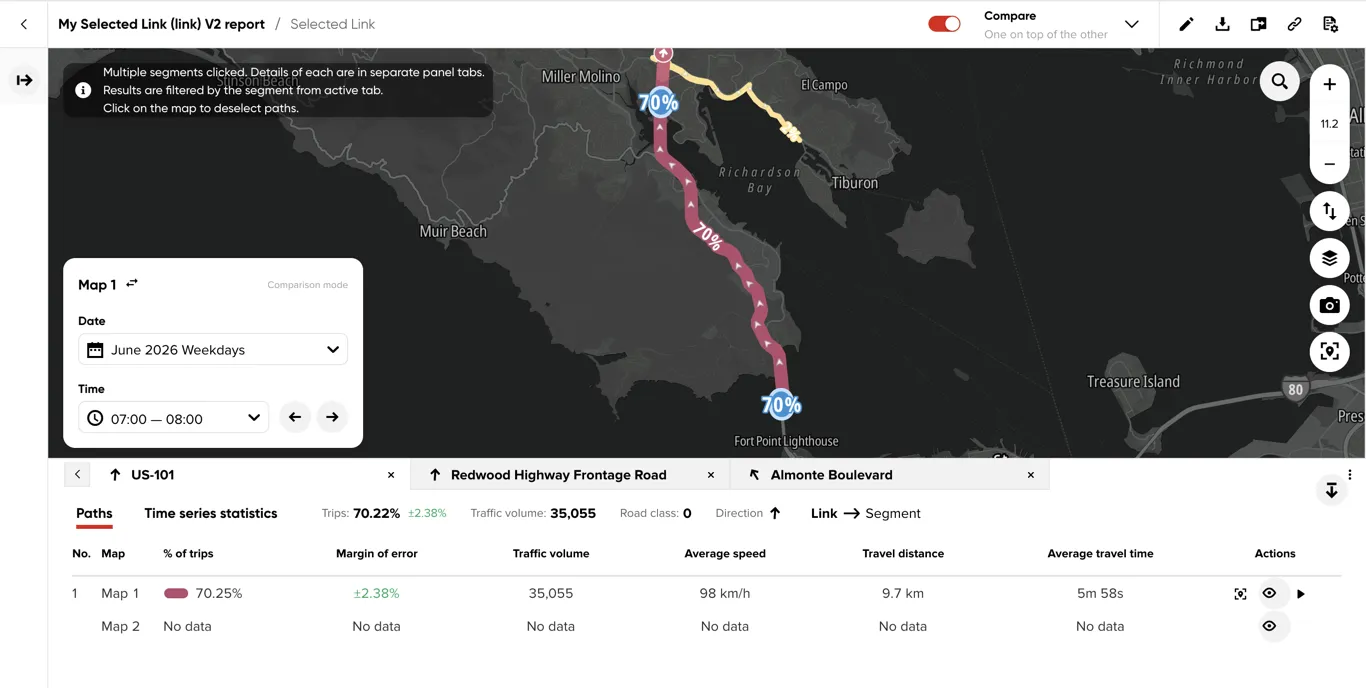Open Compare mode dropdown
Screen dimensions: 1366x688
tap(1131, 24)
